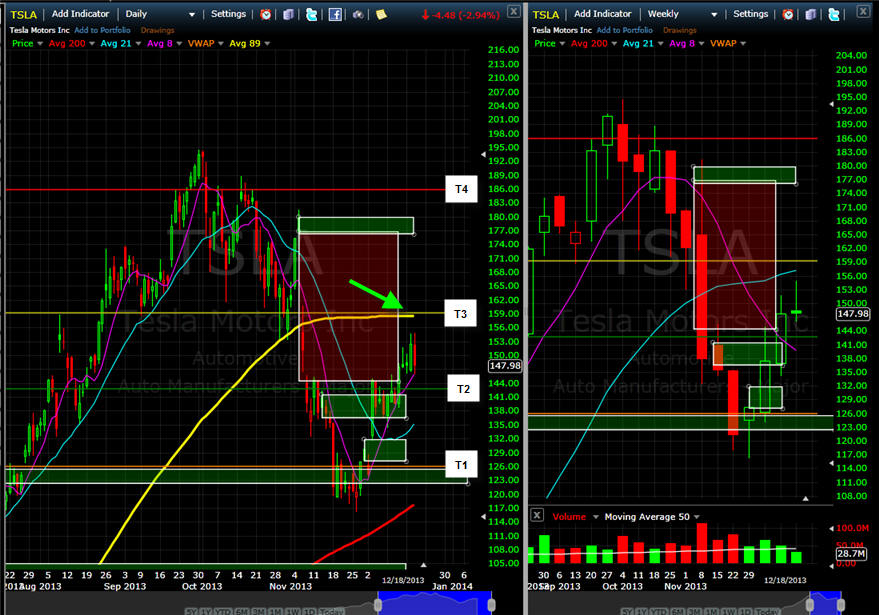Grab the left range handle under Daily chart

(378, 604)
